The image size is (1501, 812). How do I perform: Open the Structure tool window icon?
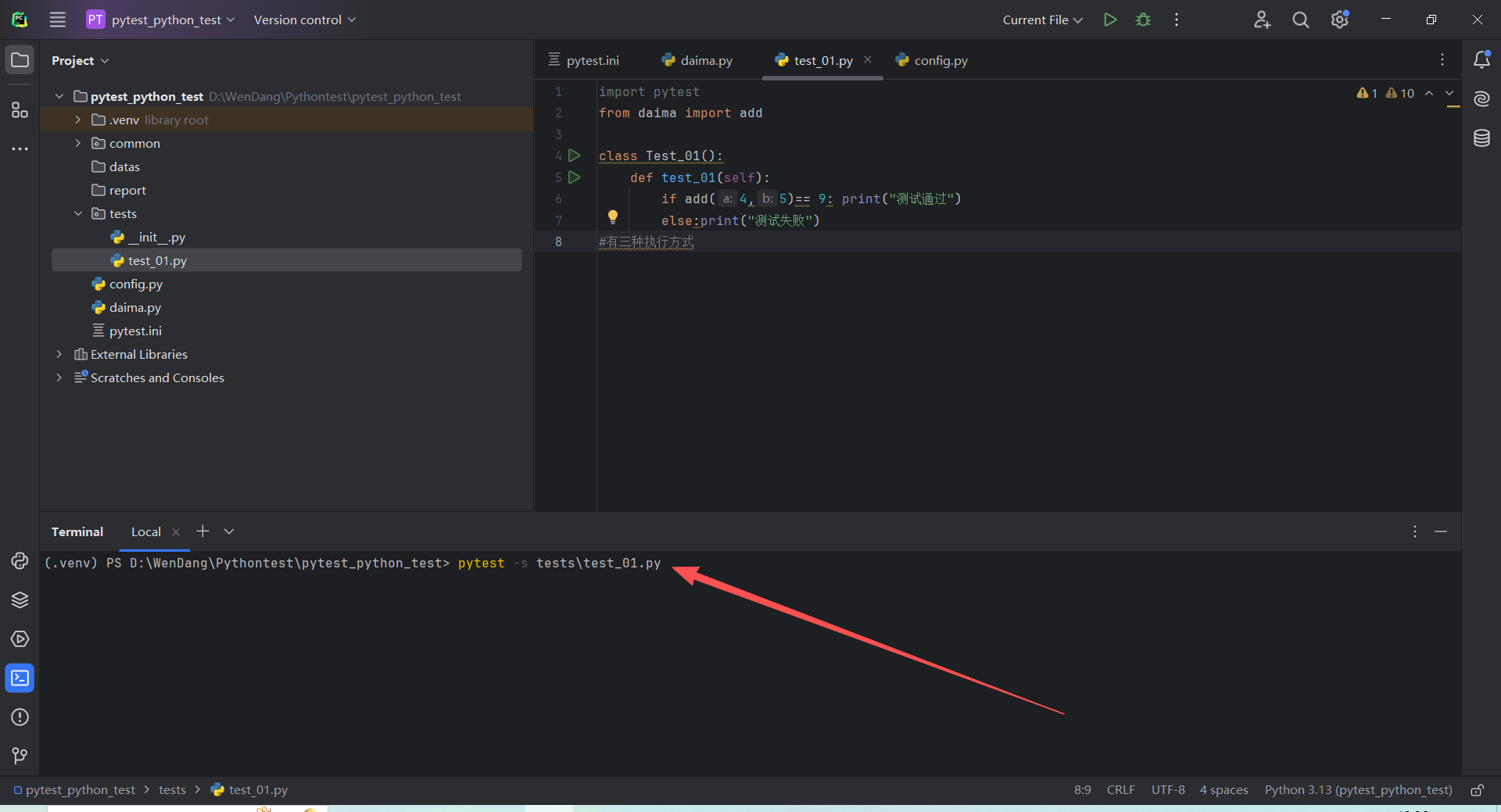coord(20,110)
